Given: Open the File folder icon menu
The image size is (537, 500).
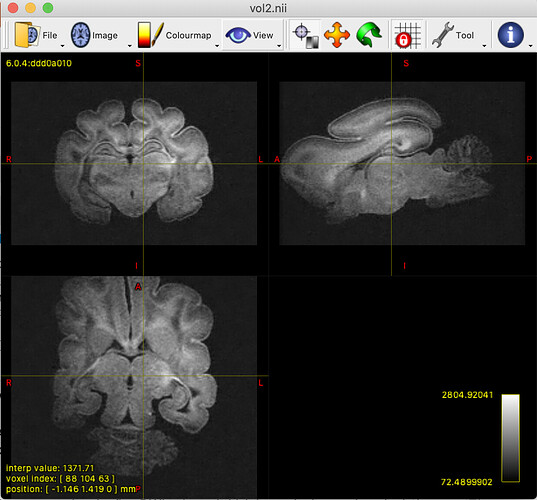Looking at the screenshot, I should (27, 35).
